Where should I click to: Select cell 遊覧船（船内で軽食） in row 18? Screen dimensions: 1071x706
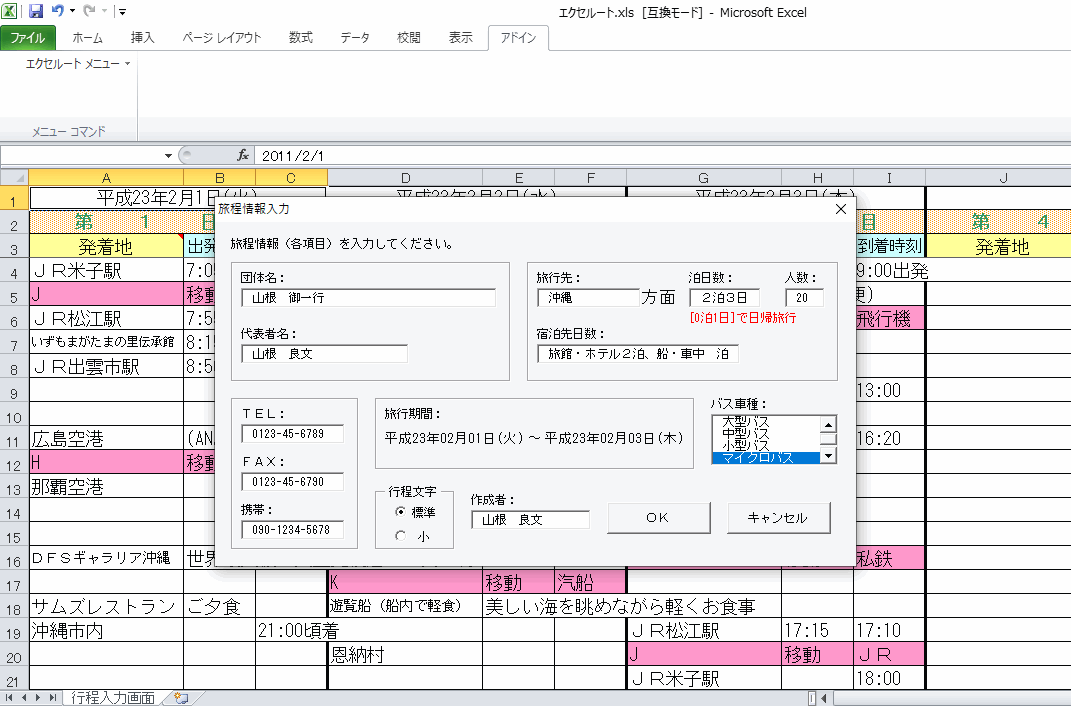click(405, 606)
